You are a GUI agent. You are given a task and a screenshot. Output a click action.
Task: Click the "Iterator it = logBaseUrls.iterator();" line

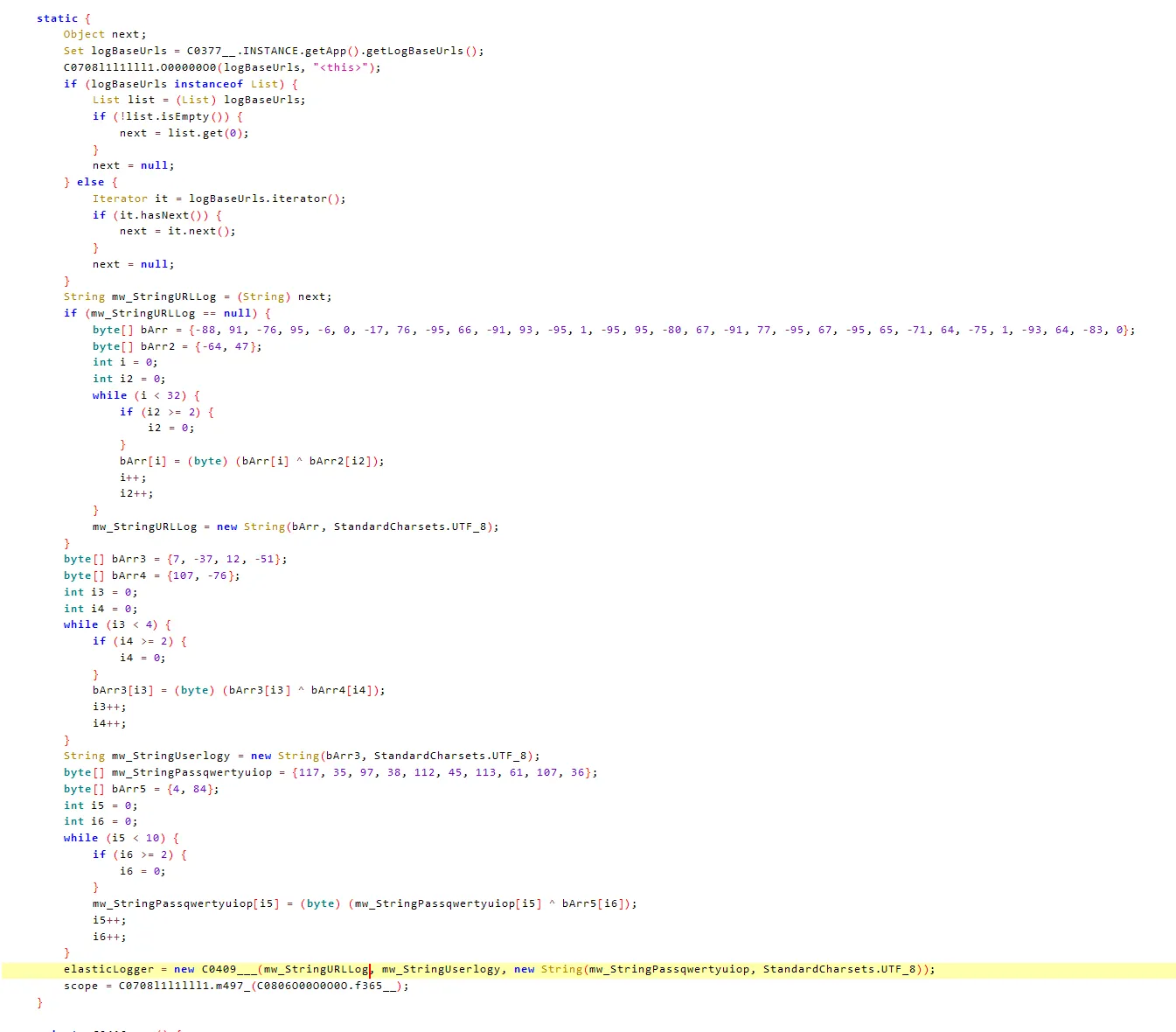click(219, 199)
